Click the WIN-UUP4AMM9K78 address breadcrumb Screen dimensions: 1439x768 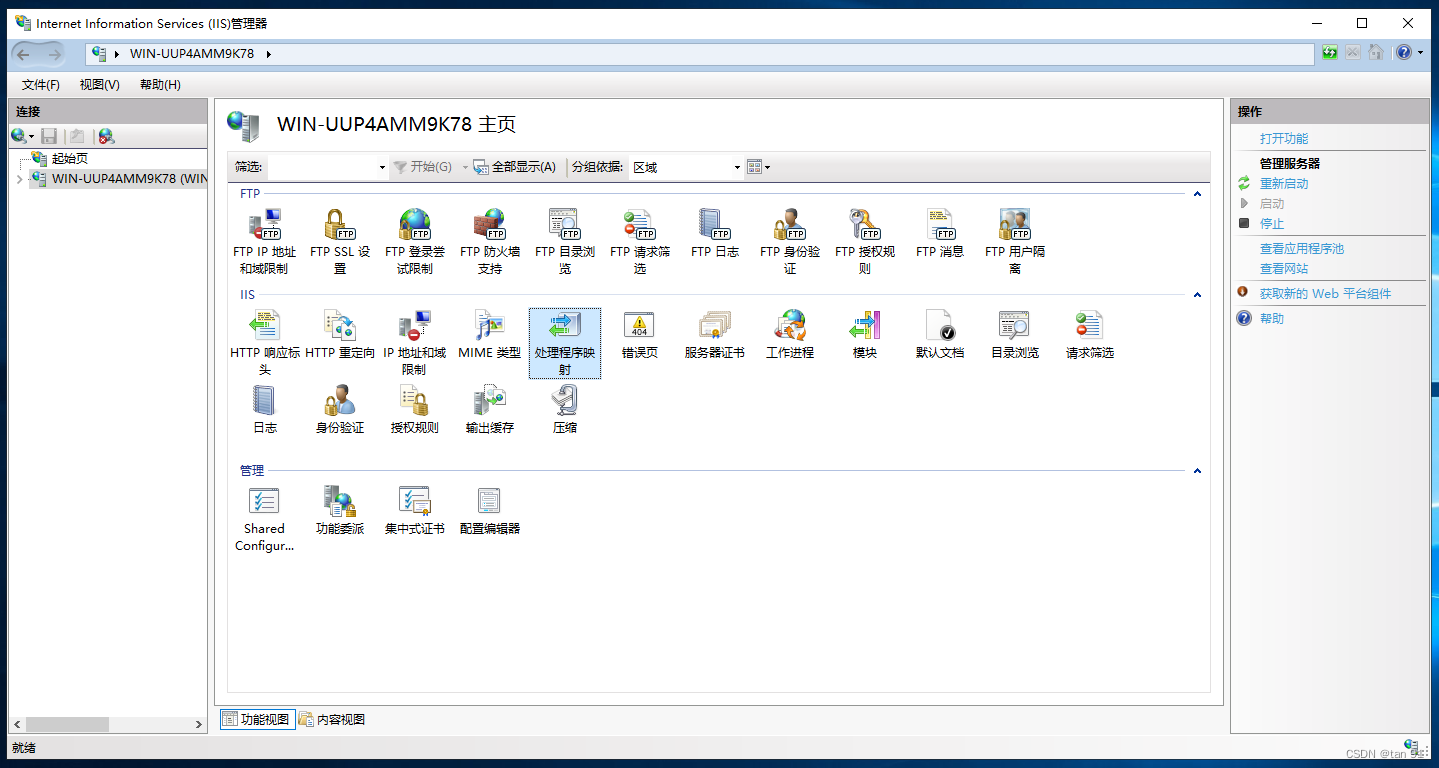coord(192,53)
